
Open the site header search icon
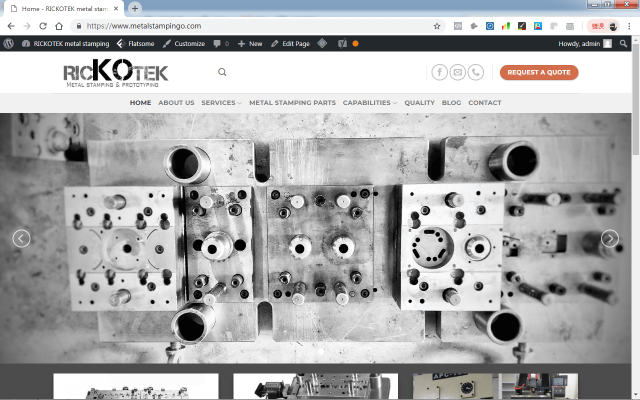click(x=222, y=72)
